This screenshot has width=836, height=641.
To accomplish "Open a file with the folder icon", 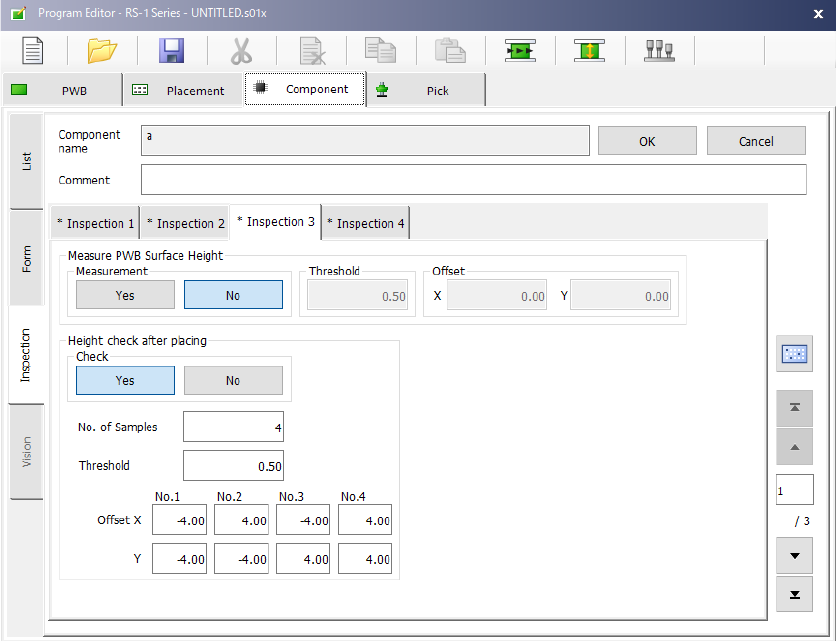I will (102, 51).
